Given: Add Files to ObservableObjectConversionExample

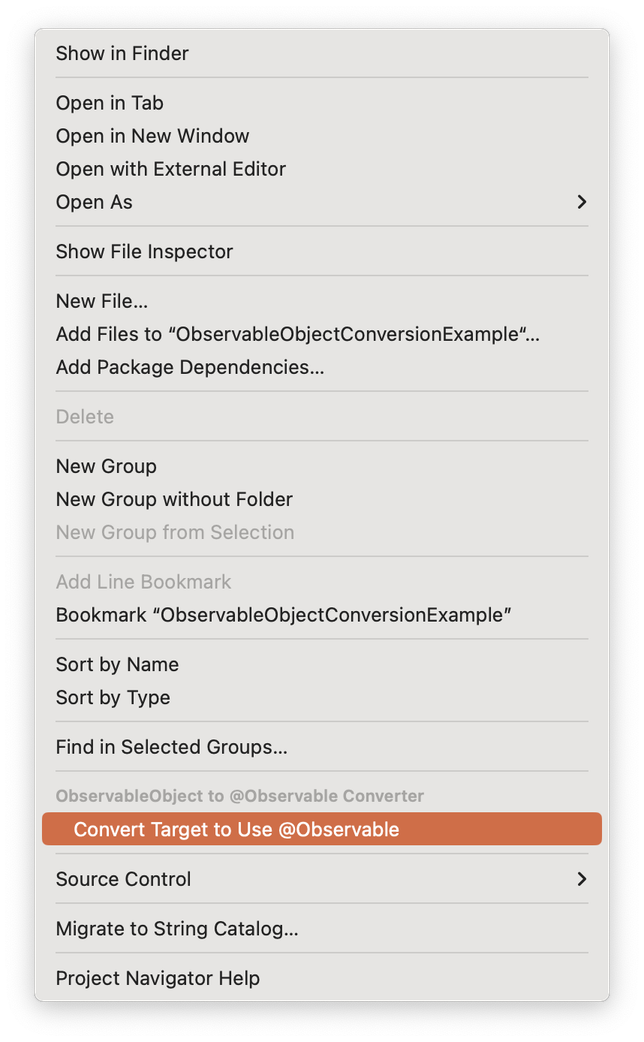Looking at the screenshot, I should pos(297,333).
